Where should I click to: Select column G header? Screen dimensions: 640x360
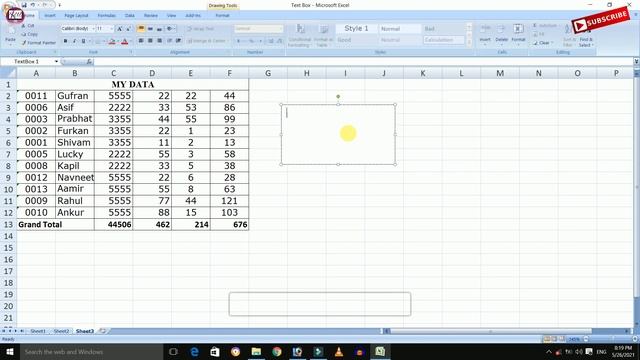pyautogui.click(x=268, y=73)
